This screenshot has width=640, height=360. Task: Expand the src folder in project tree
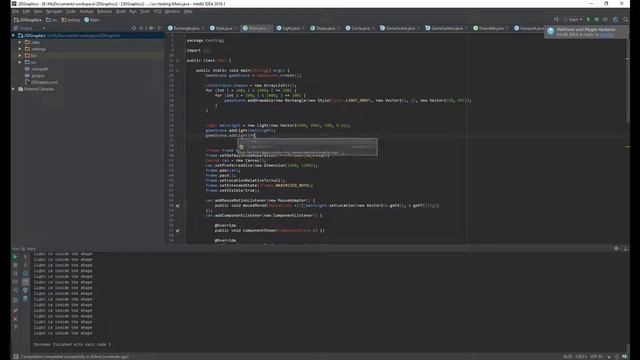click(x=20, y=62)
